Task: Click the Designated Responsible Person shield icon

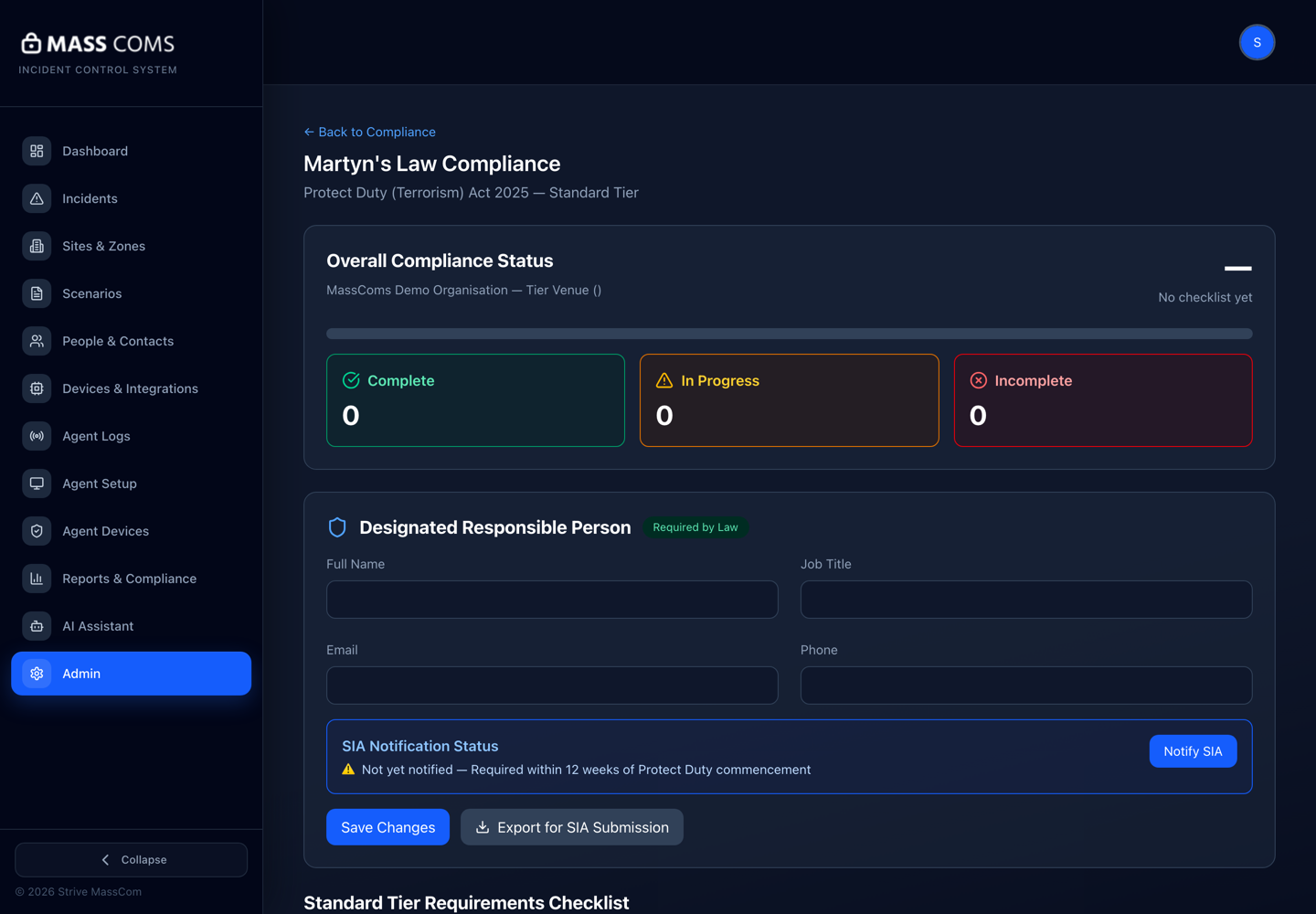Action: click(337, 527)
